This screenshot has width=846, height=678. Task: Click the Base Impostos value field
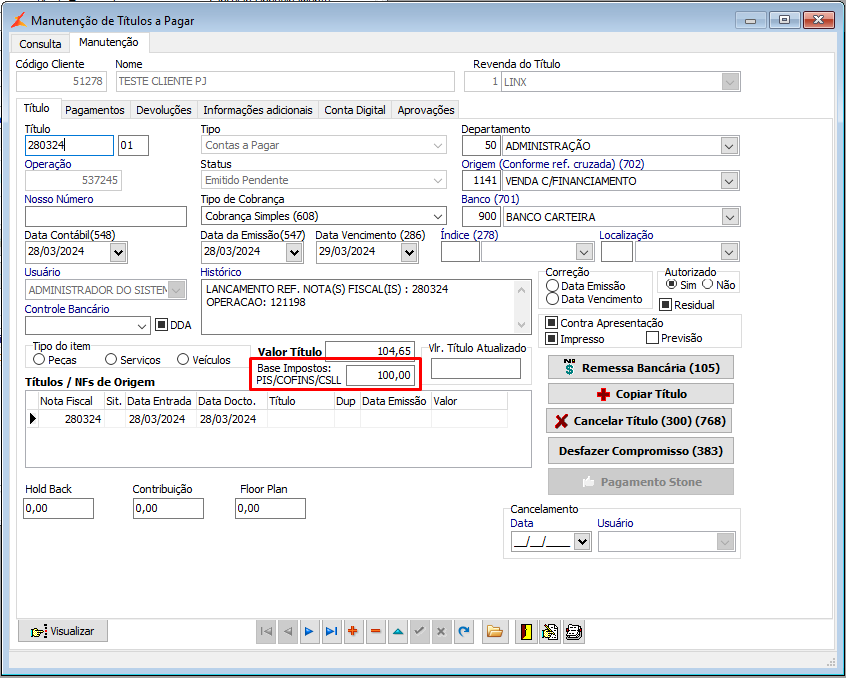coord(381,375)
